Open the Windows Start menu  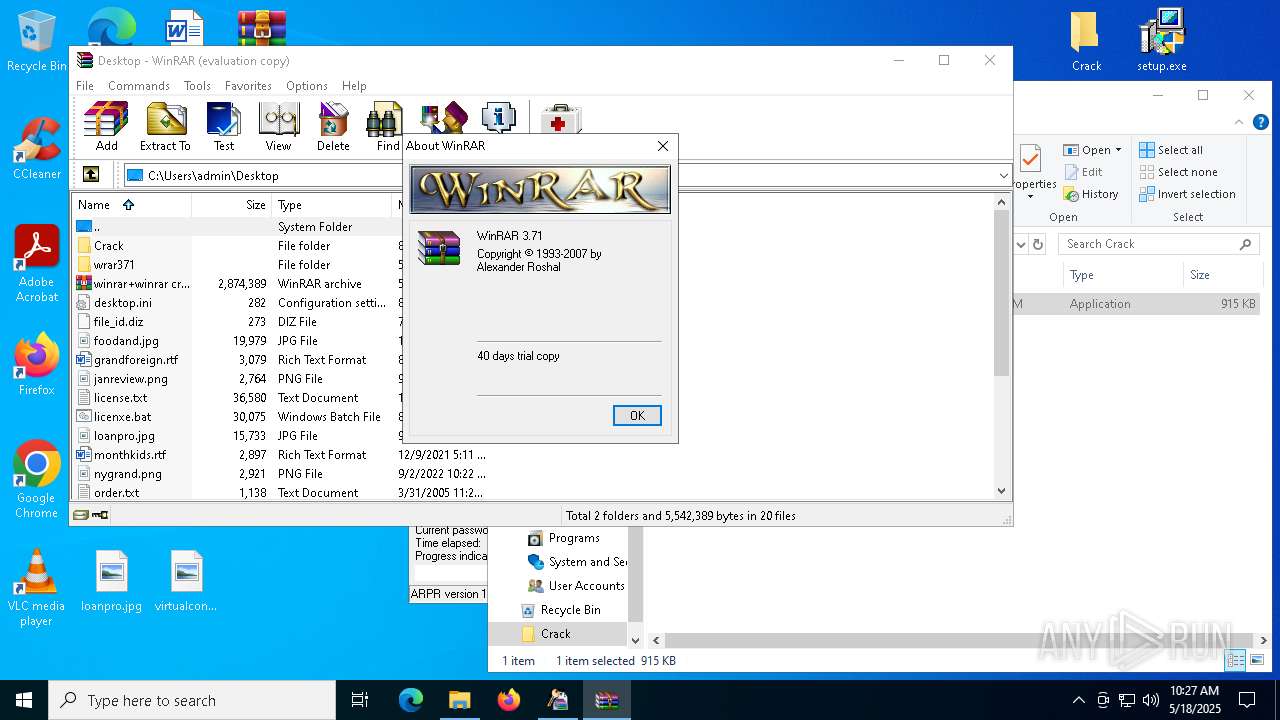pyautogui.click(x=24, y=700)
